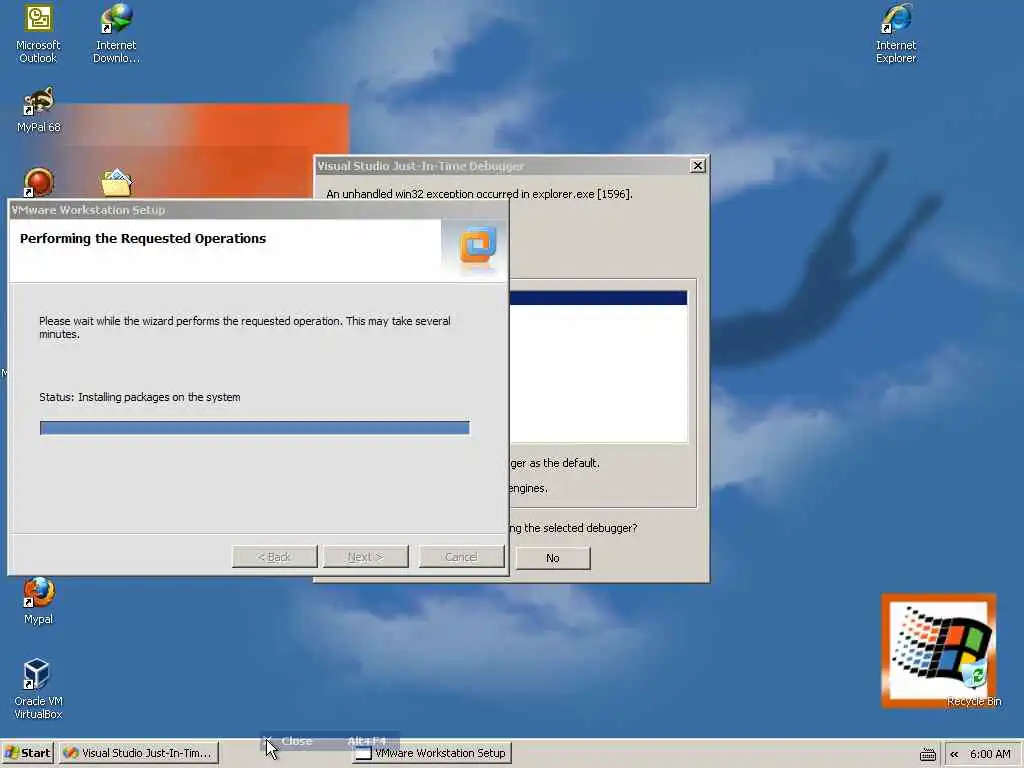This screenshot has width=1024, height=768.
Task: Select the Mypal Firefox-style desktop icon
Action: click(38, 601)
